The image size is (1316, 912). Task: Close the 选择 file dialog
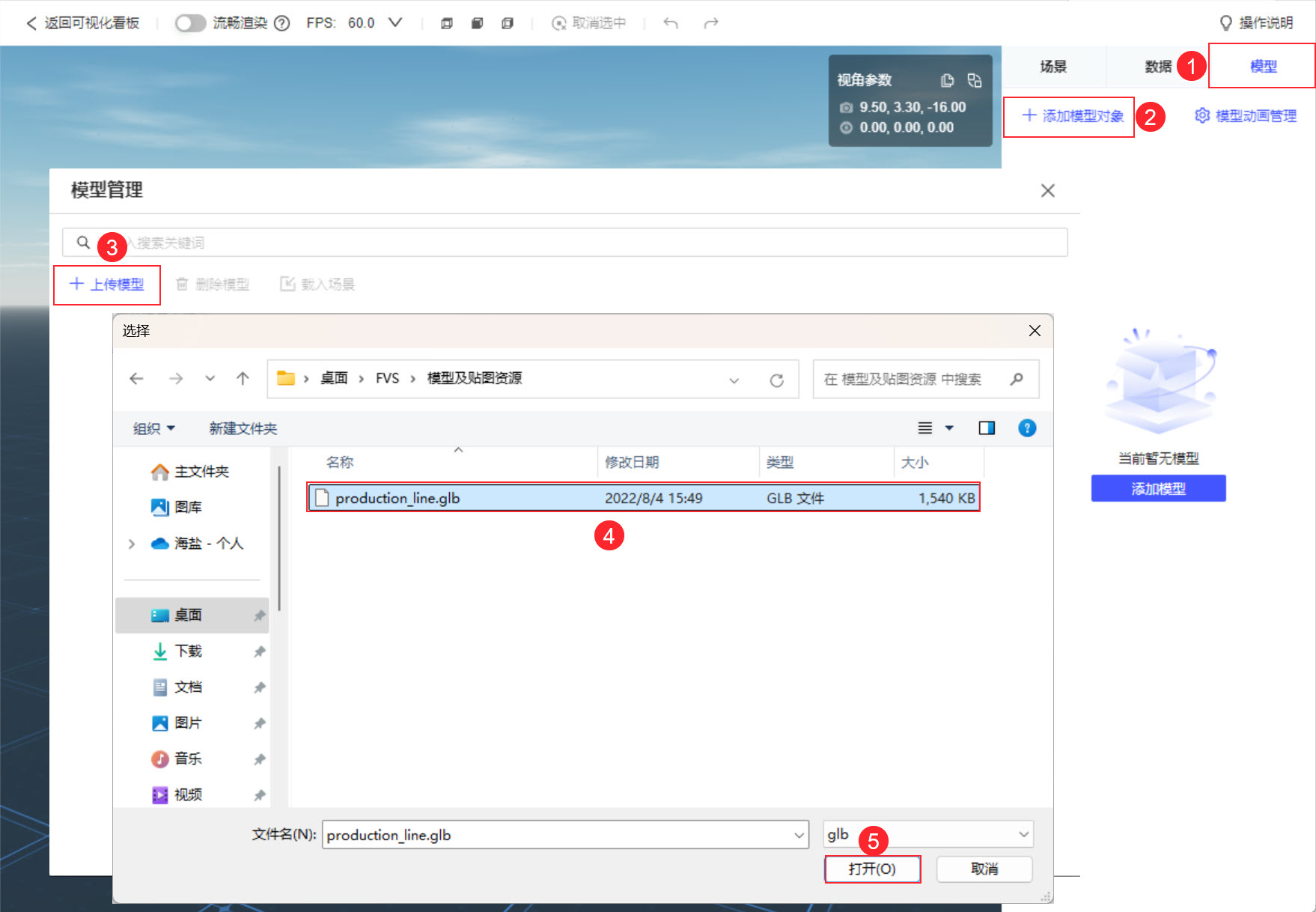click(x=1035, y=331)
